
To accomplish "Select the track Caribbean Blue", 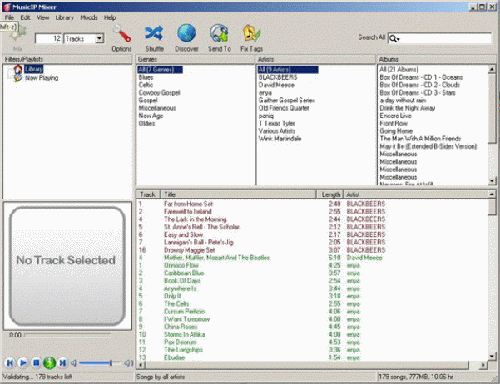I will [x=184, y=273].
